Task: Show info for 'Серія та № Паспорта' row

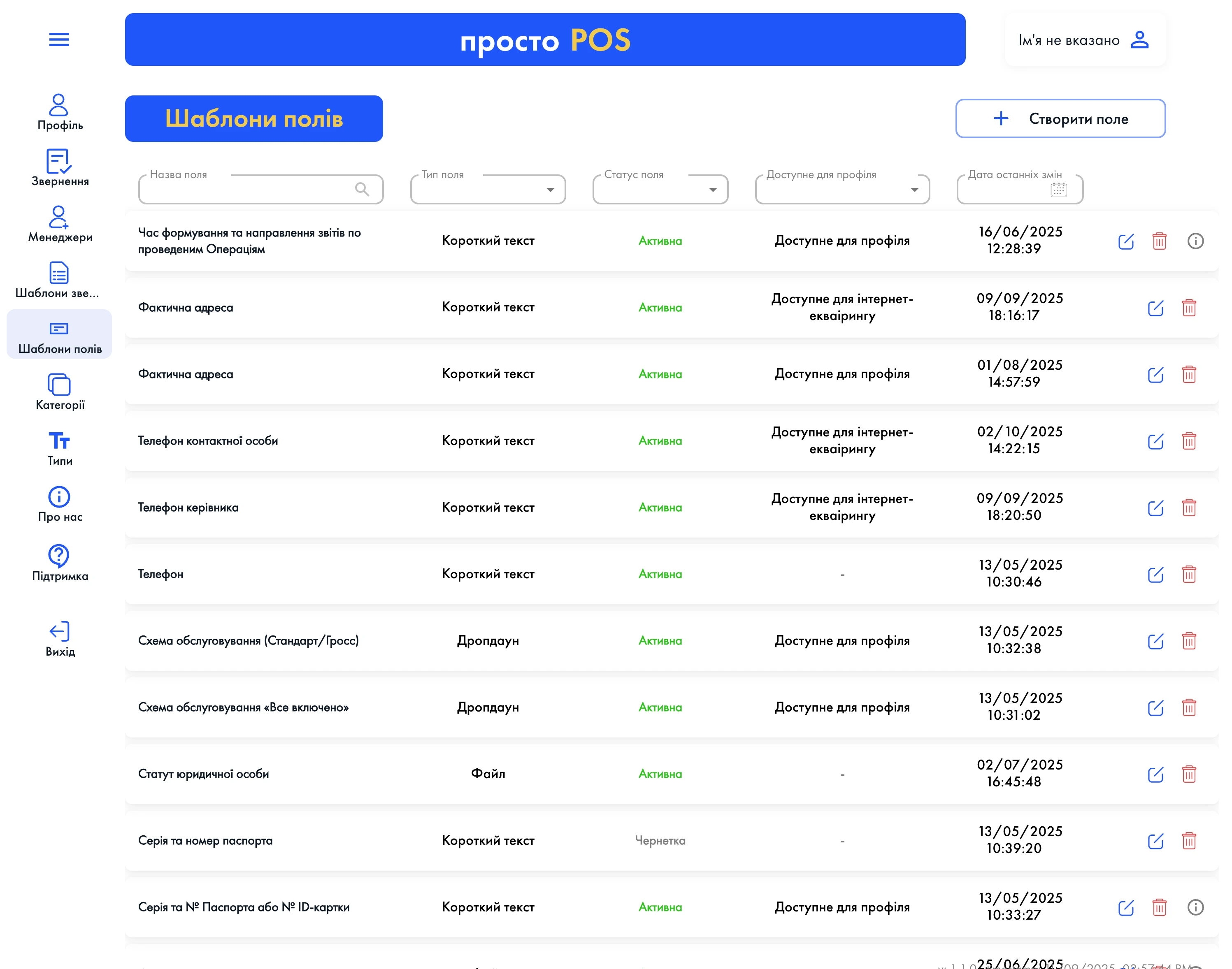Action: pos(1195,907)
